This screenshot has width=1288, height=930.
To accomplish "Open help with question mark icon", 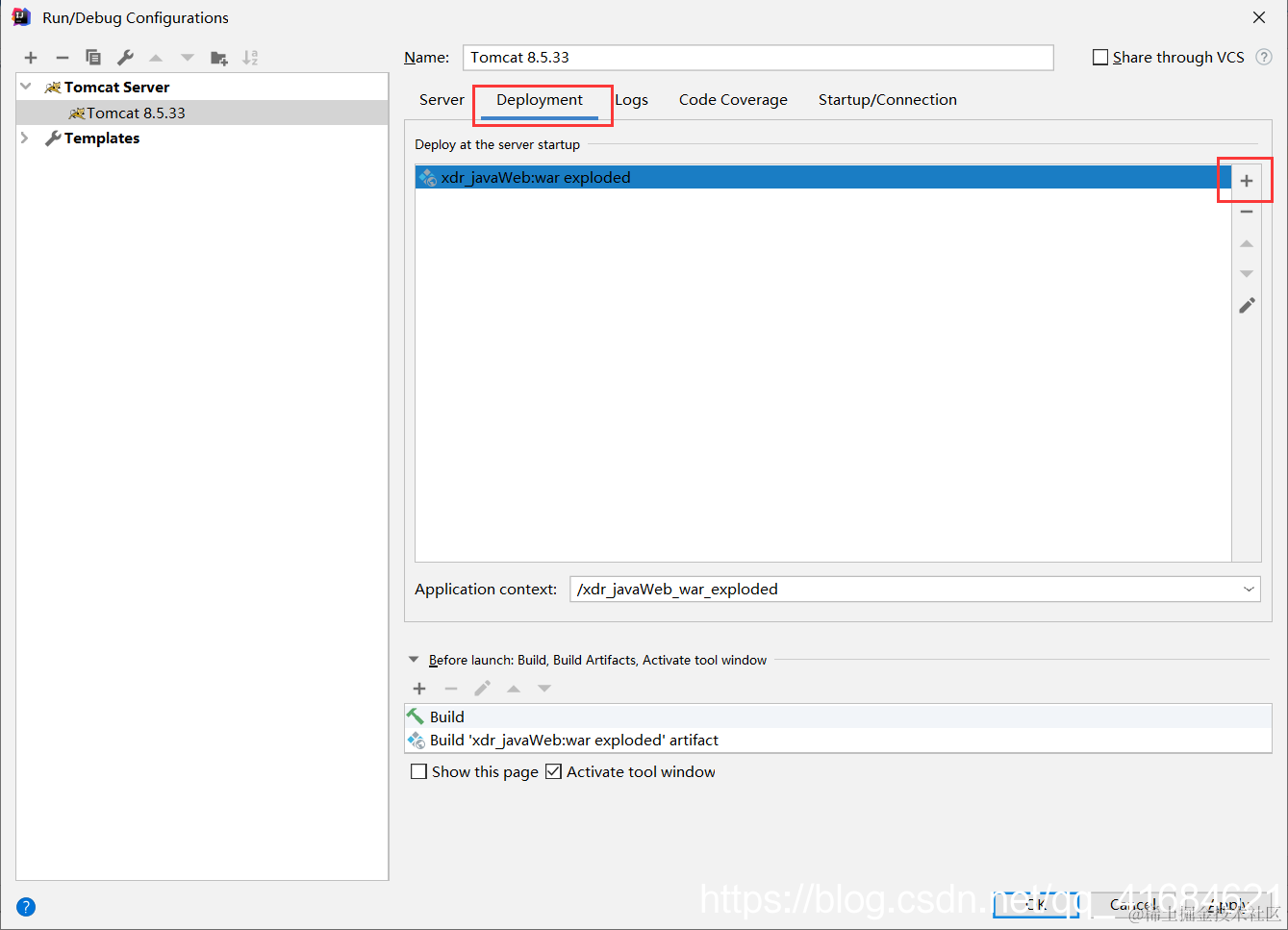I will 26,906.
